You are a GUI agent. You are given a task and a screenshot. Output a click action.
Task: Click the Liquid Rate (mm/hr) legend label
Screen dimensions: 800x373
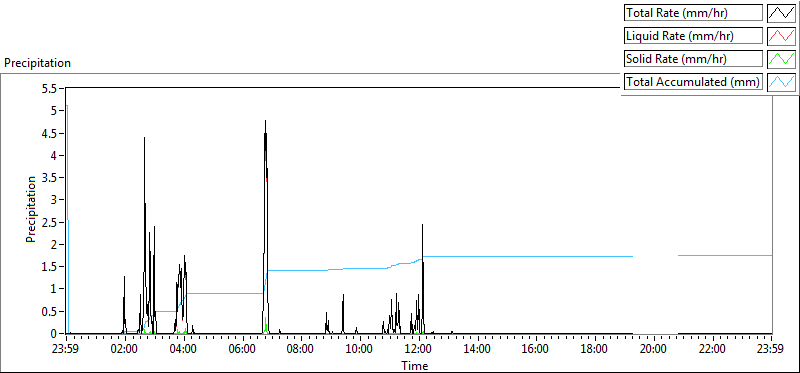(x=693, y=36)
